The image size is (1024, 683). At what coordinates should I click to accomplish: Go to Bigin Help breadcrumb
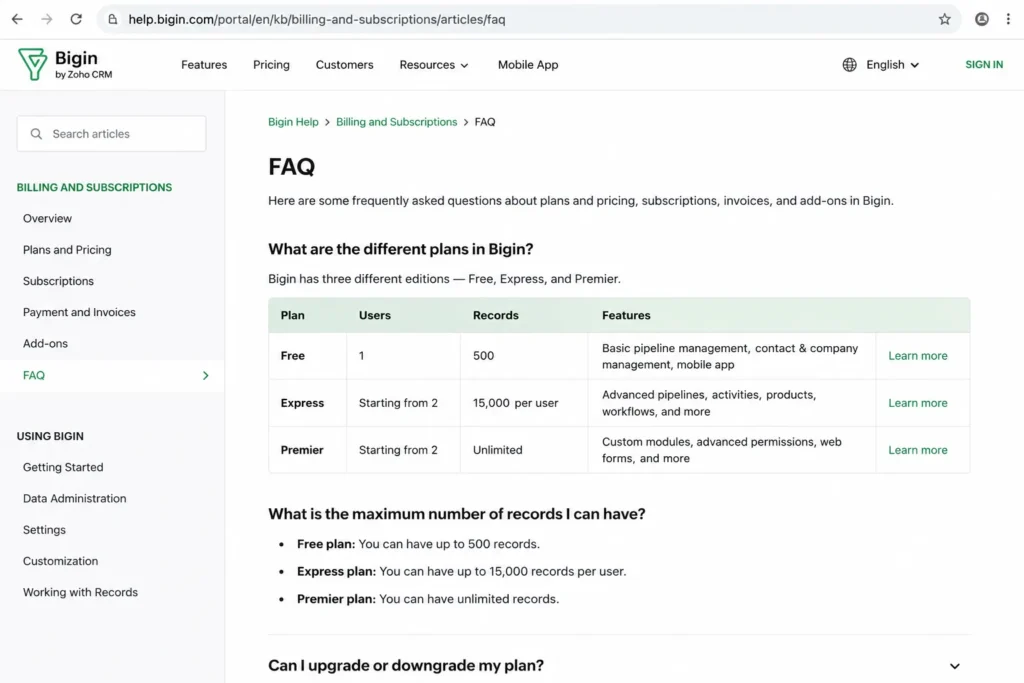[x=293, y=122]
